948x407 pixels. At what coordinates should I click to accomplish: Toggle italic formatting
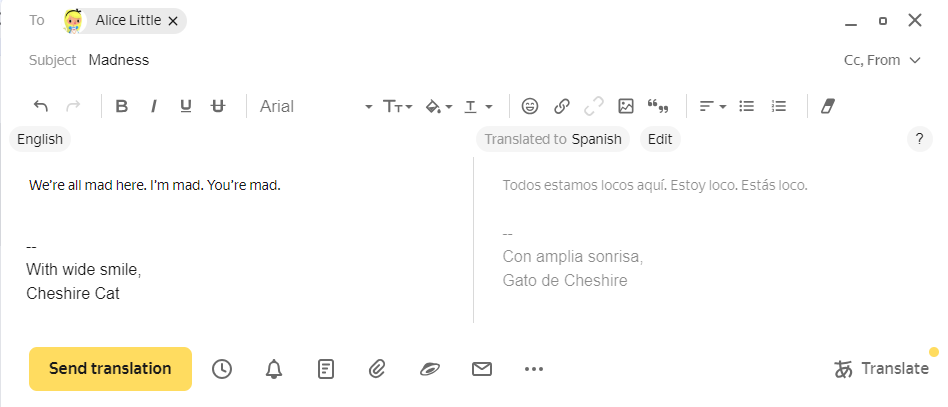point(154,106)
